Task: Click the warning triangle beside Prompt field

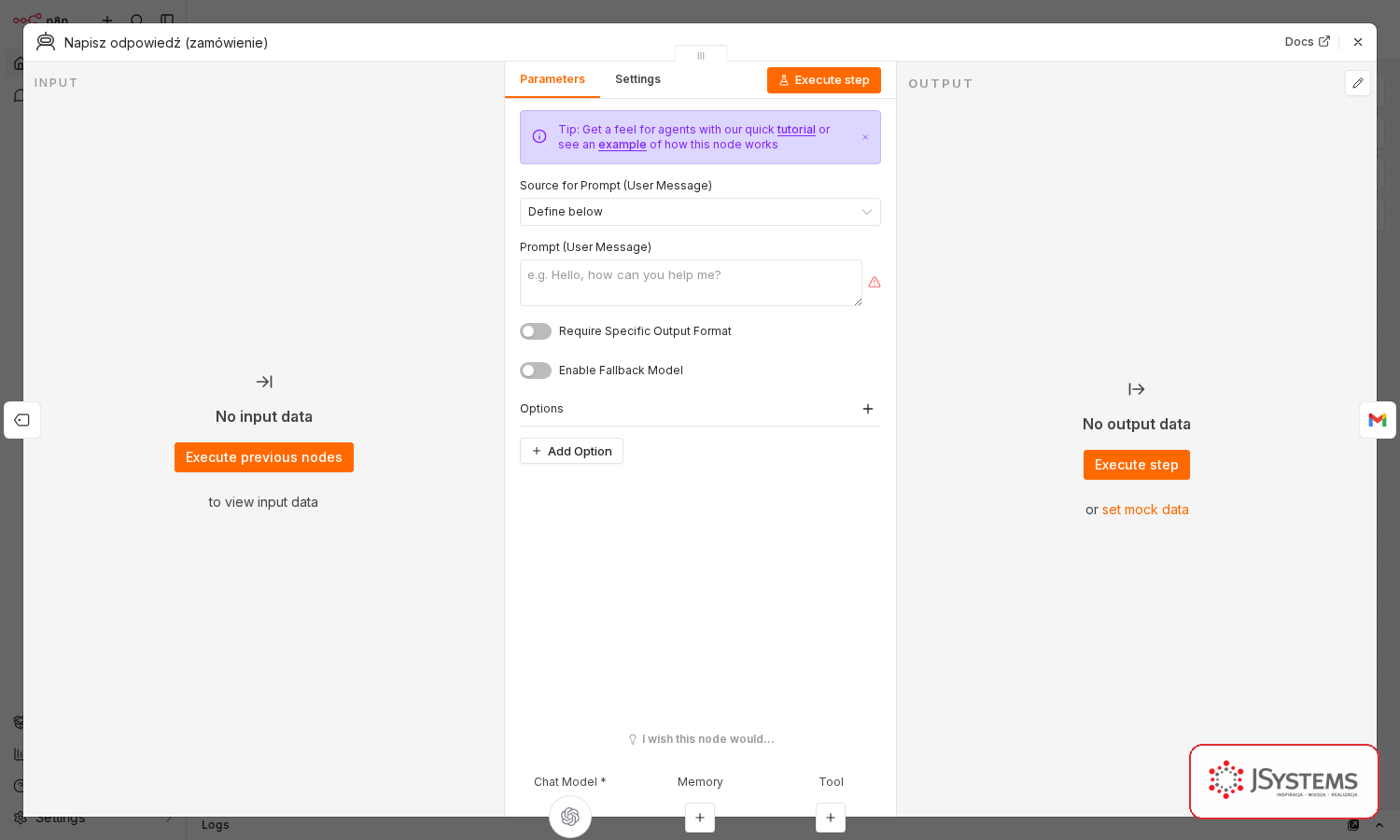Action: pos(875,282)
